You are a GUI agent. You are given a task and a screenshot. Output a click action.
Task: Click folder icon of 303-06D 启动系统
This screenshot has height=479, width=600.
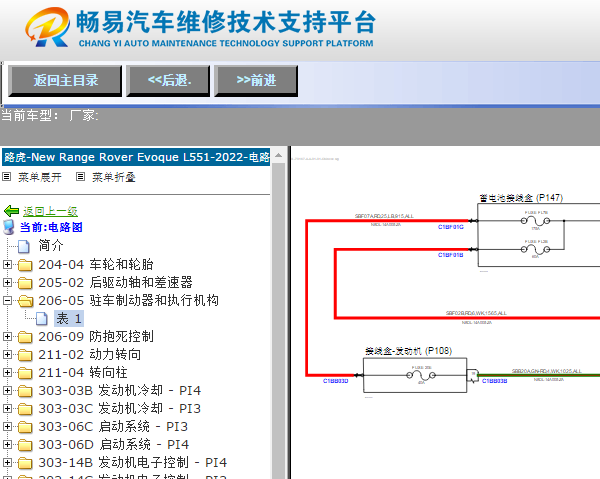click(25, 445)
